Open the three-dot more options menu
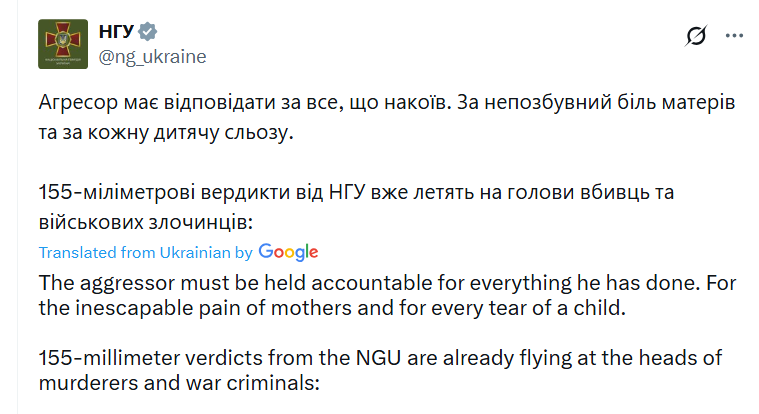This screenshot has width=759, height=414. [734, 35]
